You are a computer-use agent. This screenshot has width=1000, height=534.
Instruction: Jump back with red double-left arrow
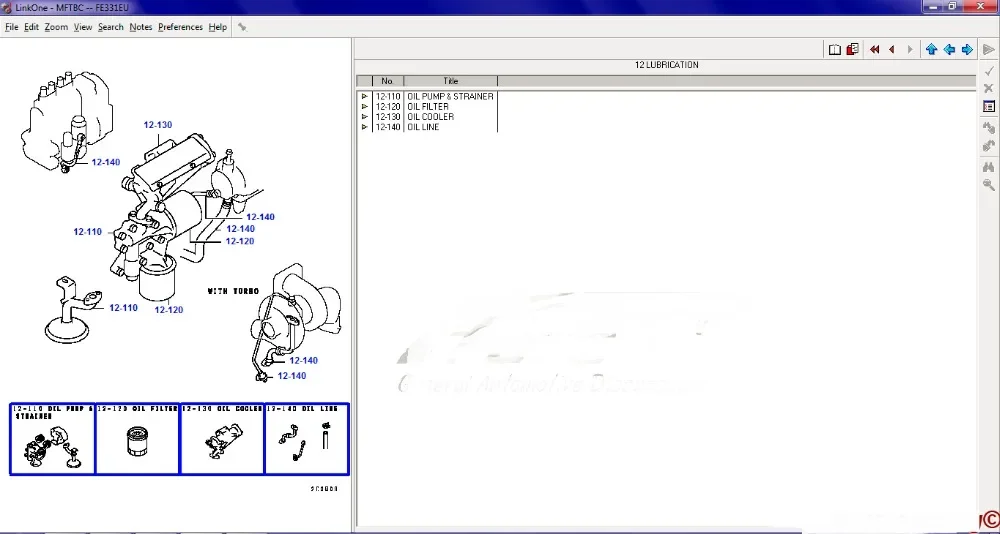pos(874,50)
